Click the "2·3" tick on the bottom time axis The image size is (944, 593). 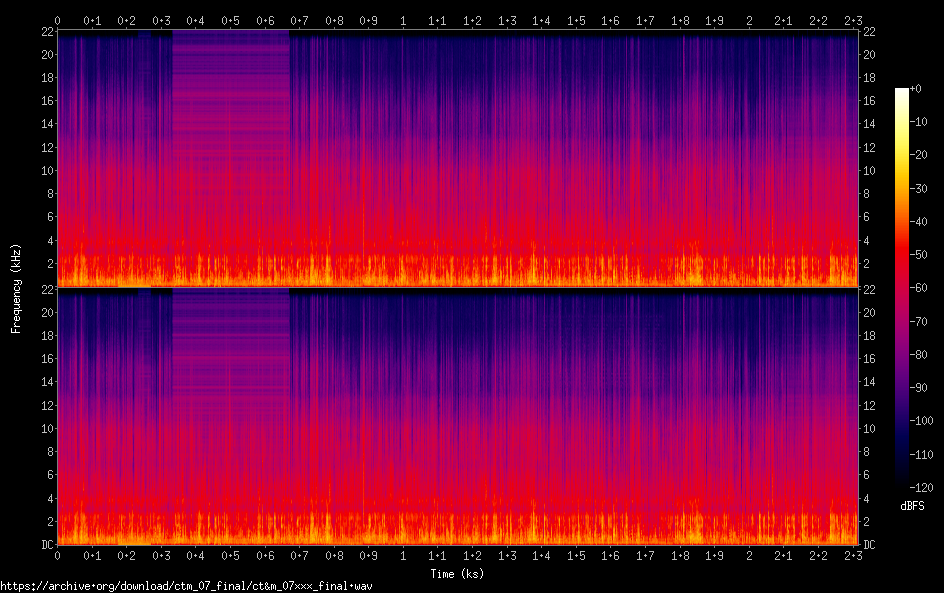point(852,556)
